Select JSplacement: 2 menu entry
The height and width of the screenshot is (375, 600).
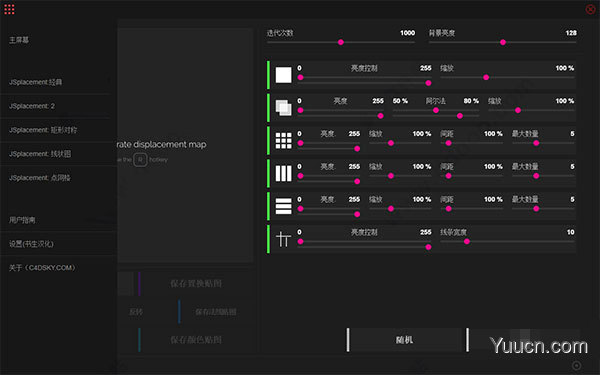[x=32, y=106]
